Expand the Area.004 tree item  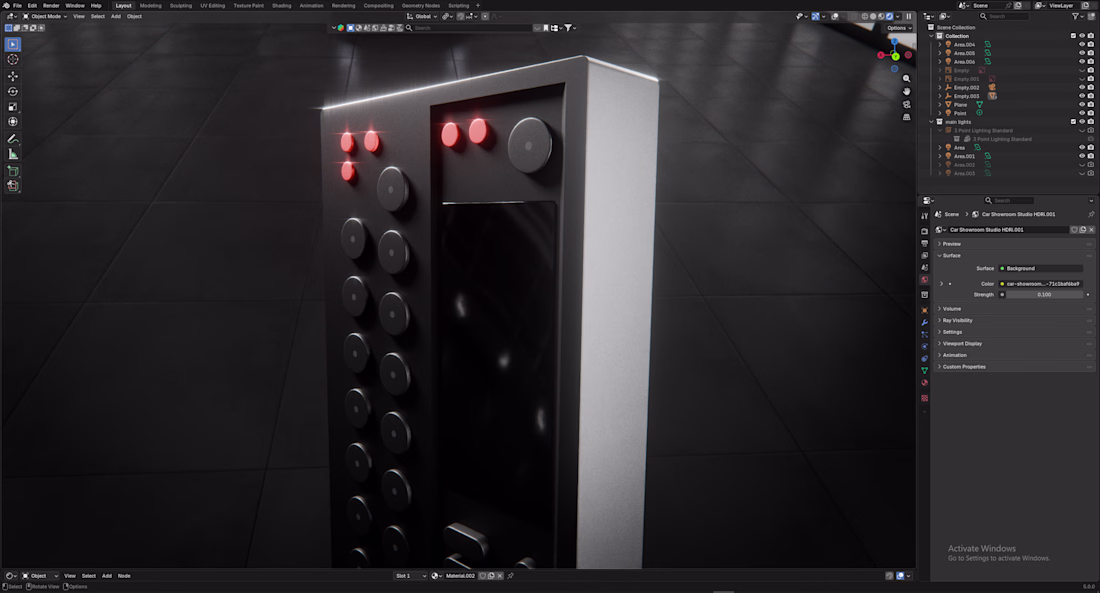pos(940,44)
